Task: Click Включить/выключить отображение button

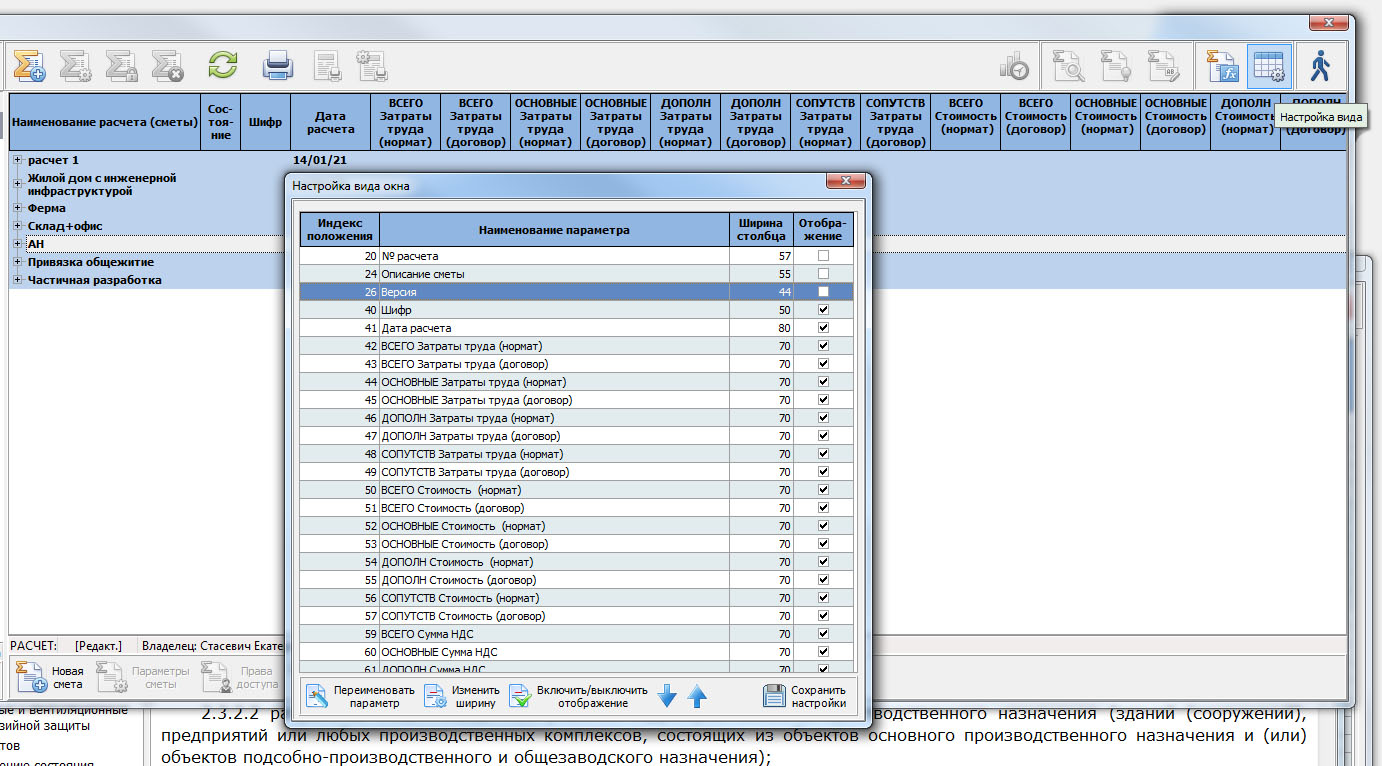Action: [579, 696]
